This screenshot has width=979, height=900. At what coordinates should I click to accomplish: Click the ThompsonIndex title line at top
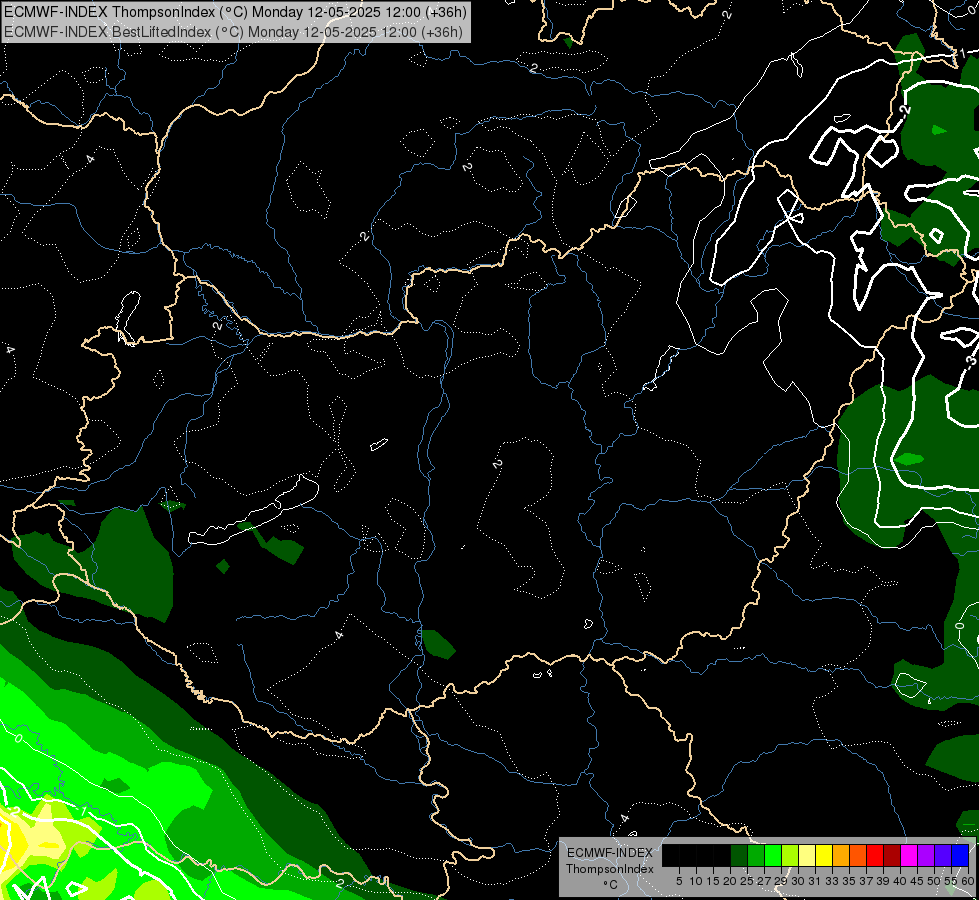point(235,12)
